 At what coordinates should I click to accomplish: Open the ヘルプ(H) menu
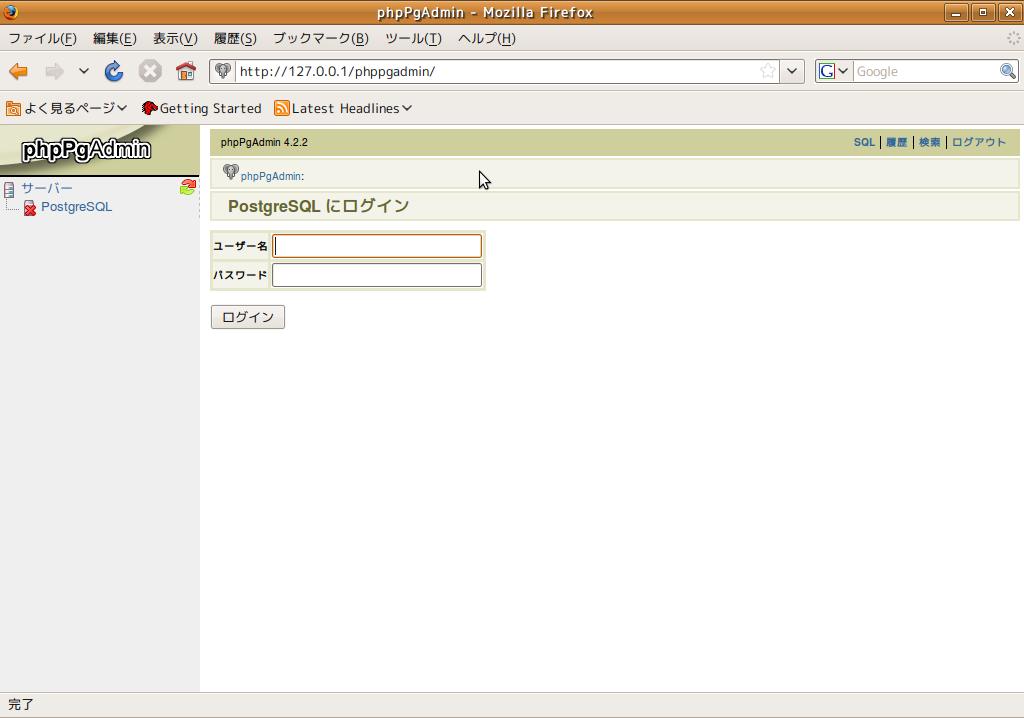(x=487, y=39)
